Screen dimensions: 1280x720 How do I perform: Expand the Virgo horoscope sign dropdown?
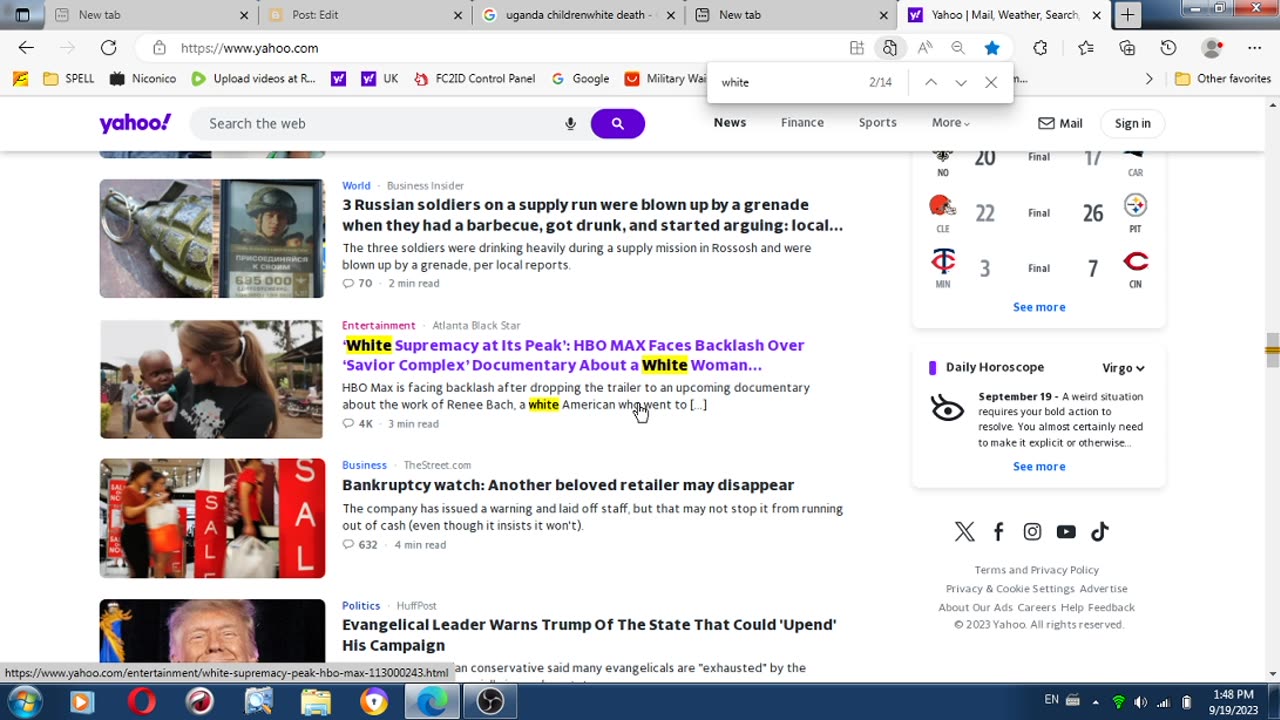click(1123, 368)
